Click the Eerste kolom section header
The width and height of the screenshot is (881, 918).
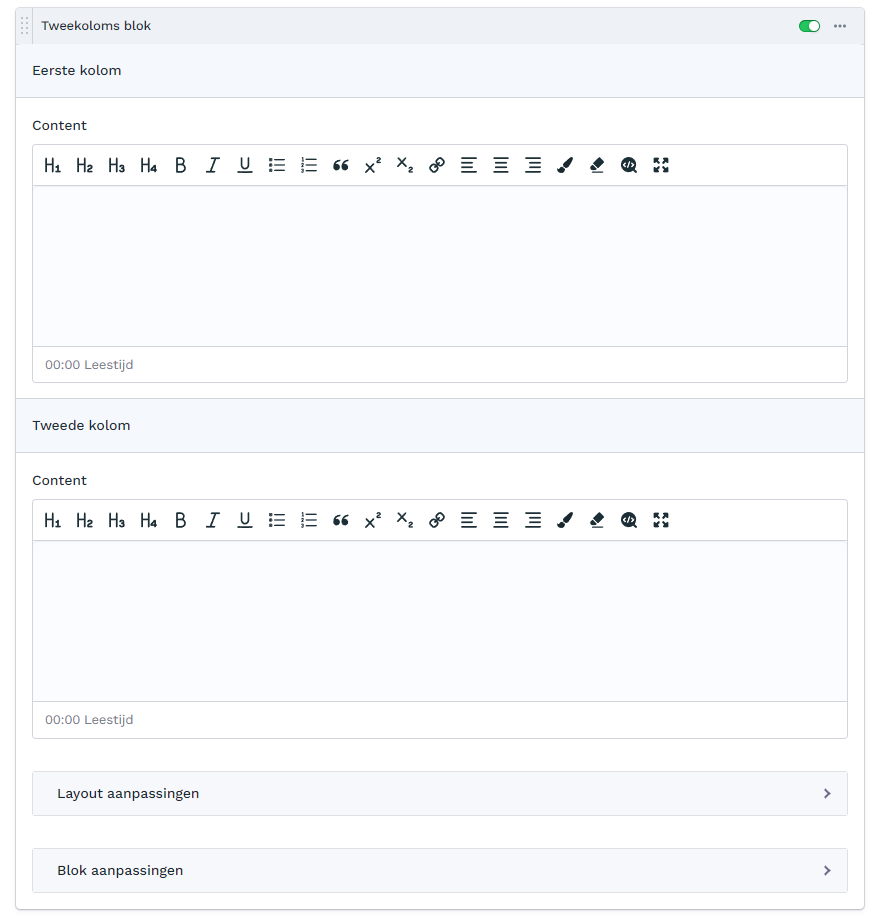click(x=440, y=71)
